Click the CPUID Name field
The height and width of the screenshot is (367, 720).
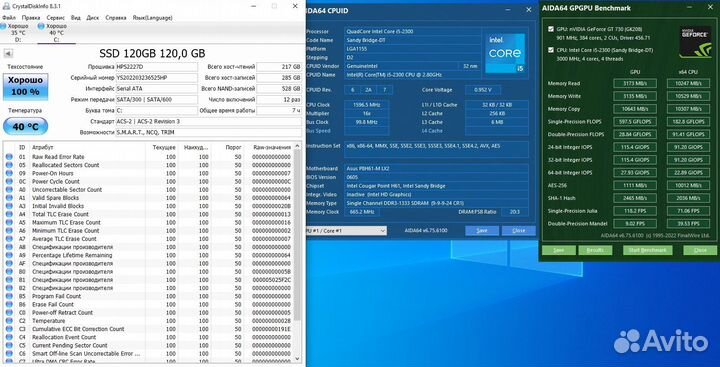point(412,74)
